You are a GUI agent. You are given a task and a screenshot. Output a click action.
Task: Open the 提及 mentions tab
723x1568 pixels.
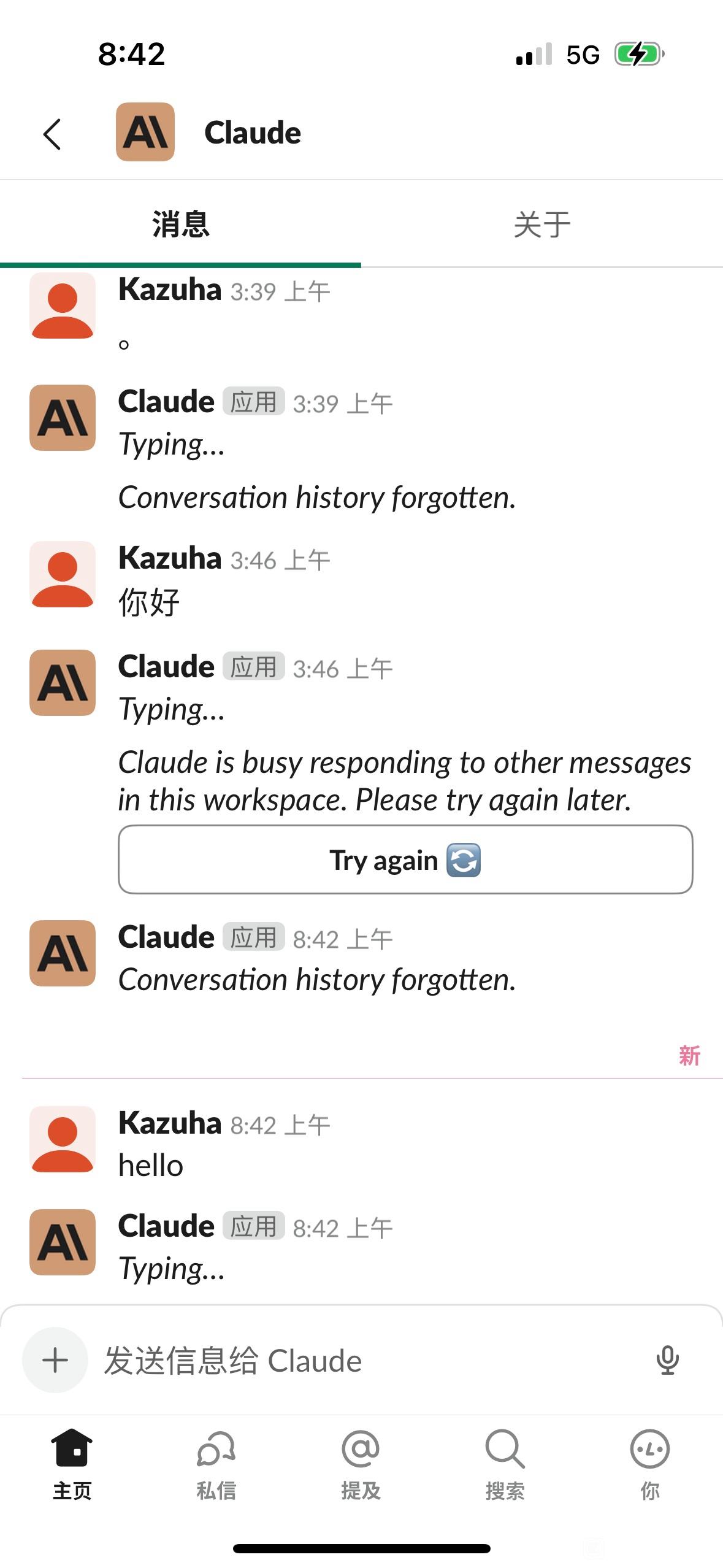click(x=361, y=1464)
